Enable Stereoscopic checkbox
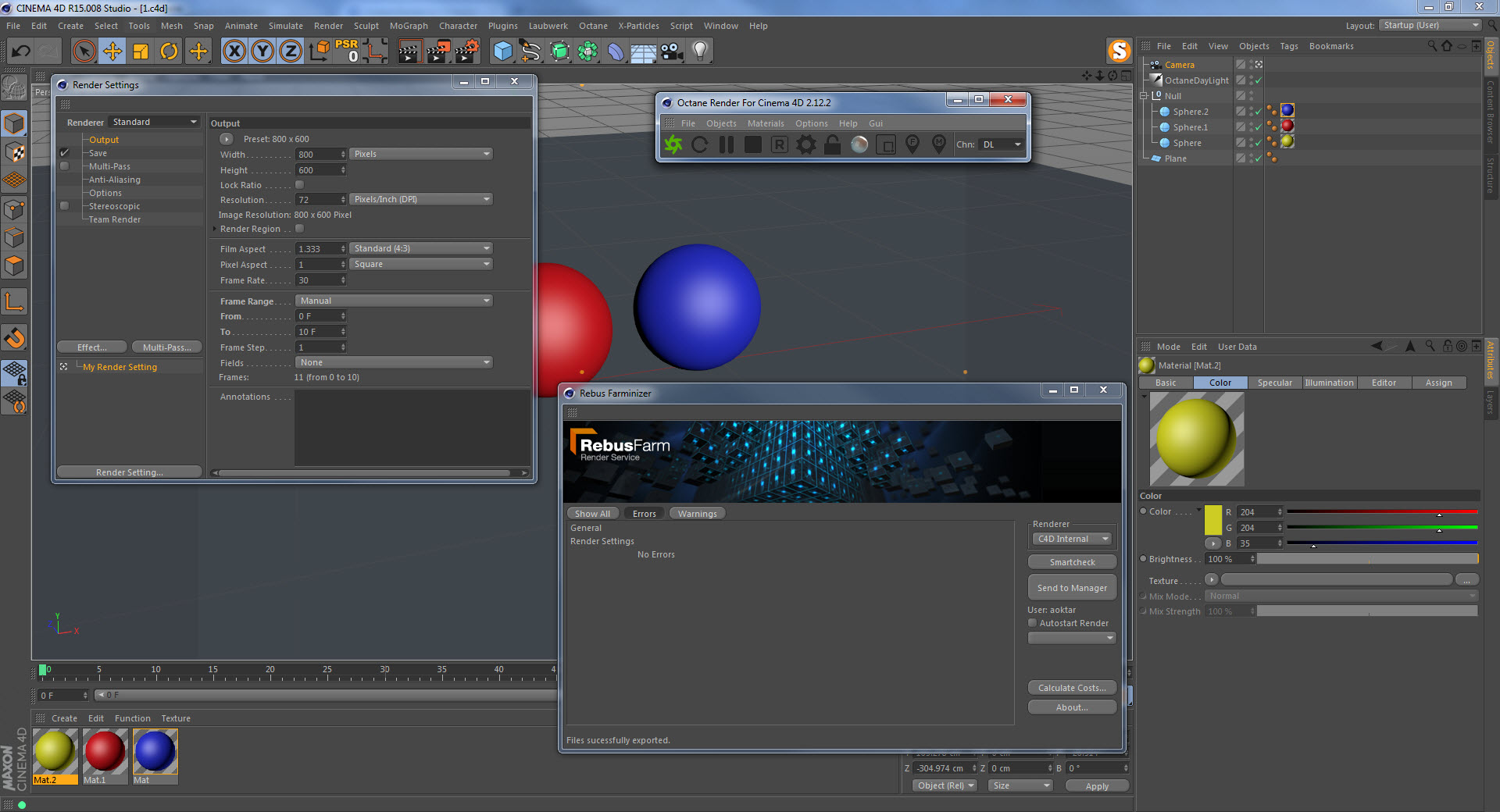 [x=65, y=206]
